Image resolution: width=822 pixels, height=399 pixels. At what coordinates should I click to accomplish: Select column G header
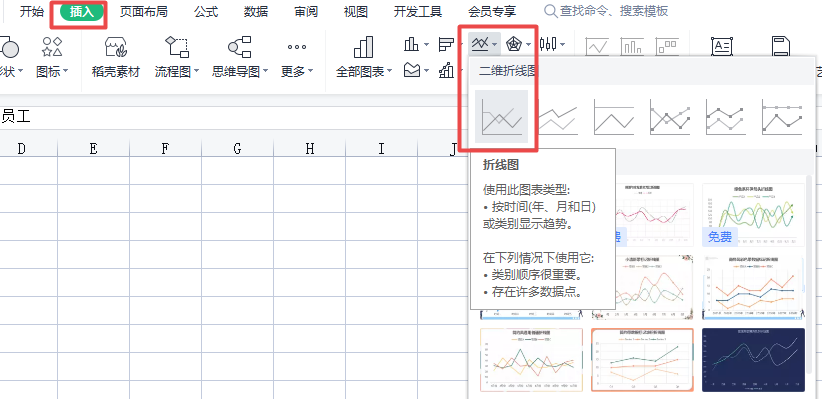(x=237, y=149)
